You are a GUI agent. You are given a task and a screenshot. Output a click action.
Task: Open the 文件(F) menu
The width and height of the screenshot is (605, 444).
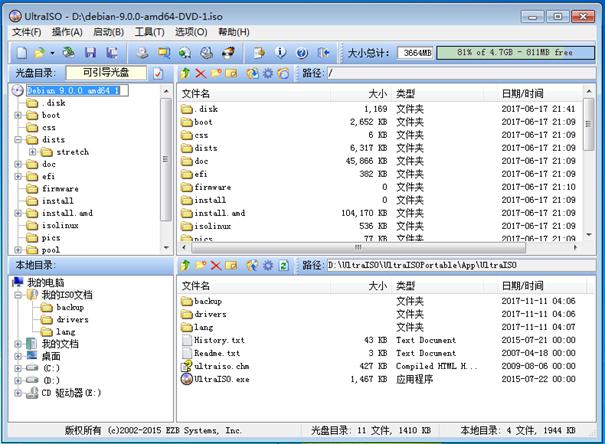[x=27, y=32]
